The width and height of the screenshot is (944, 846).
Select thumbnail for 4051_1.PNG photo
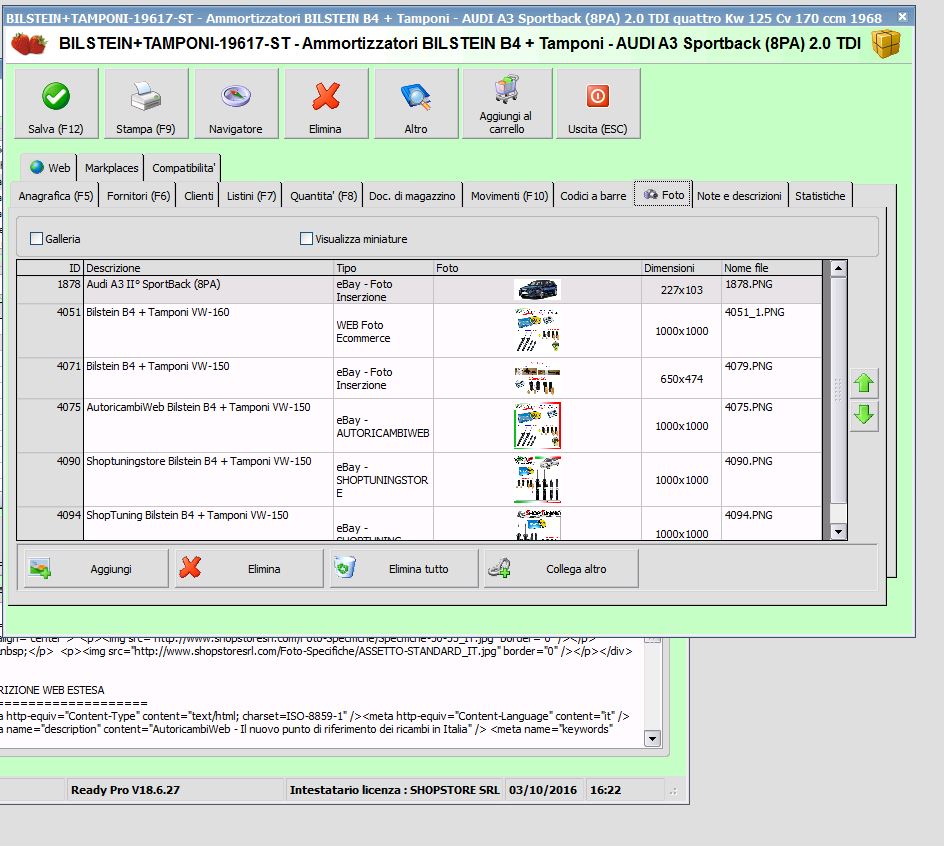coord(538,331)
